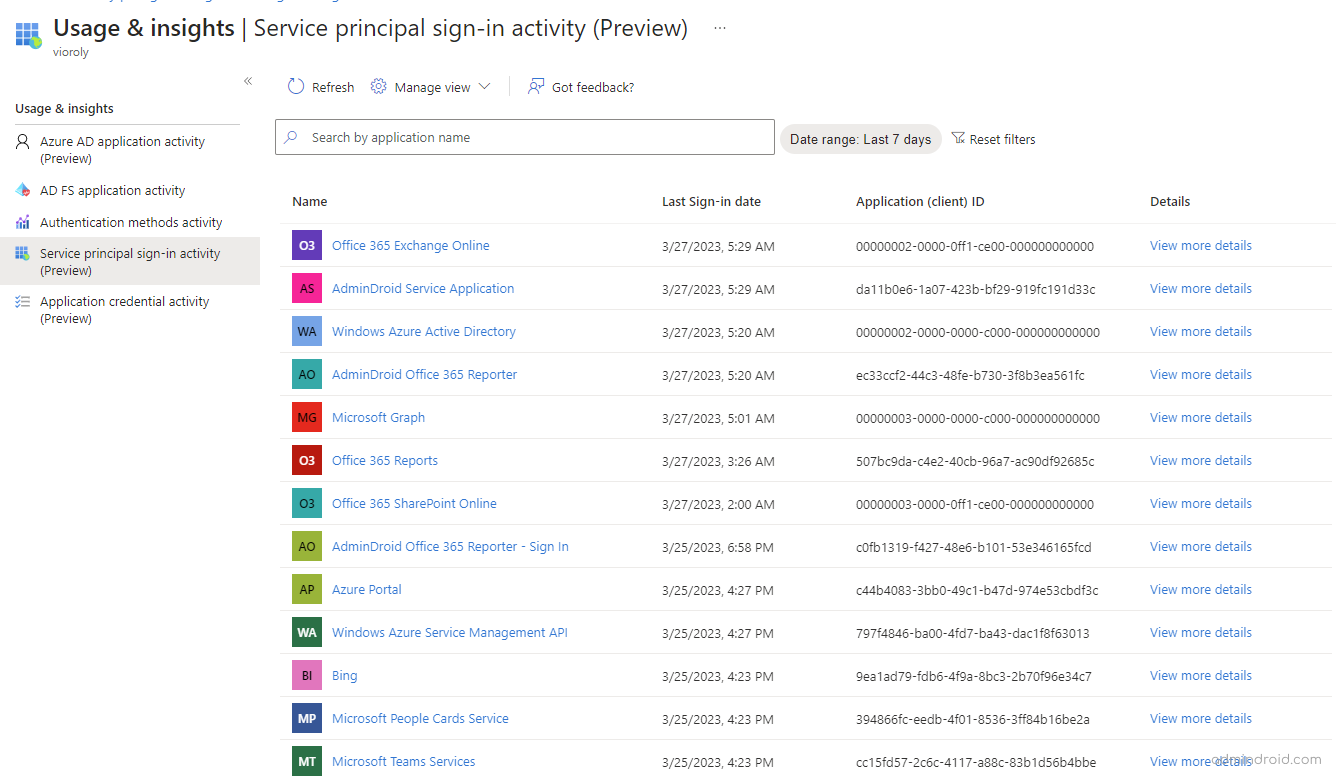1336x780 pixels.
Task: Click the Azure Portal AP icon
Action: click(307, 589)
